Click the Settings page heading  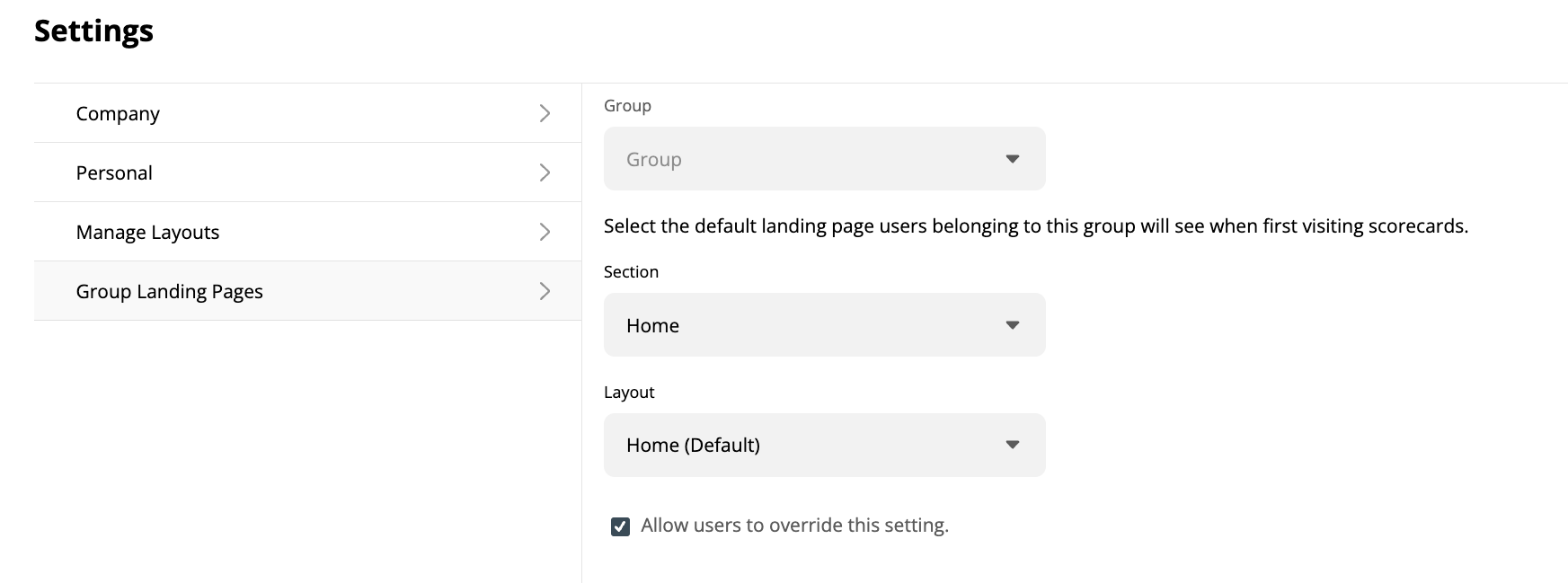pyautogui.click(x=93, y=31)
